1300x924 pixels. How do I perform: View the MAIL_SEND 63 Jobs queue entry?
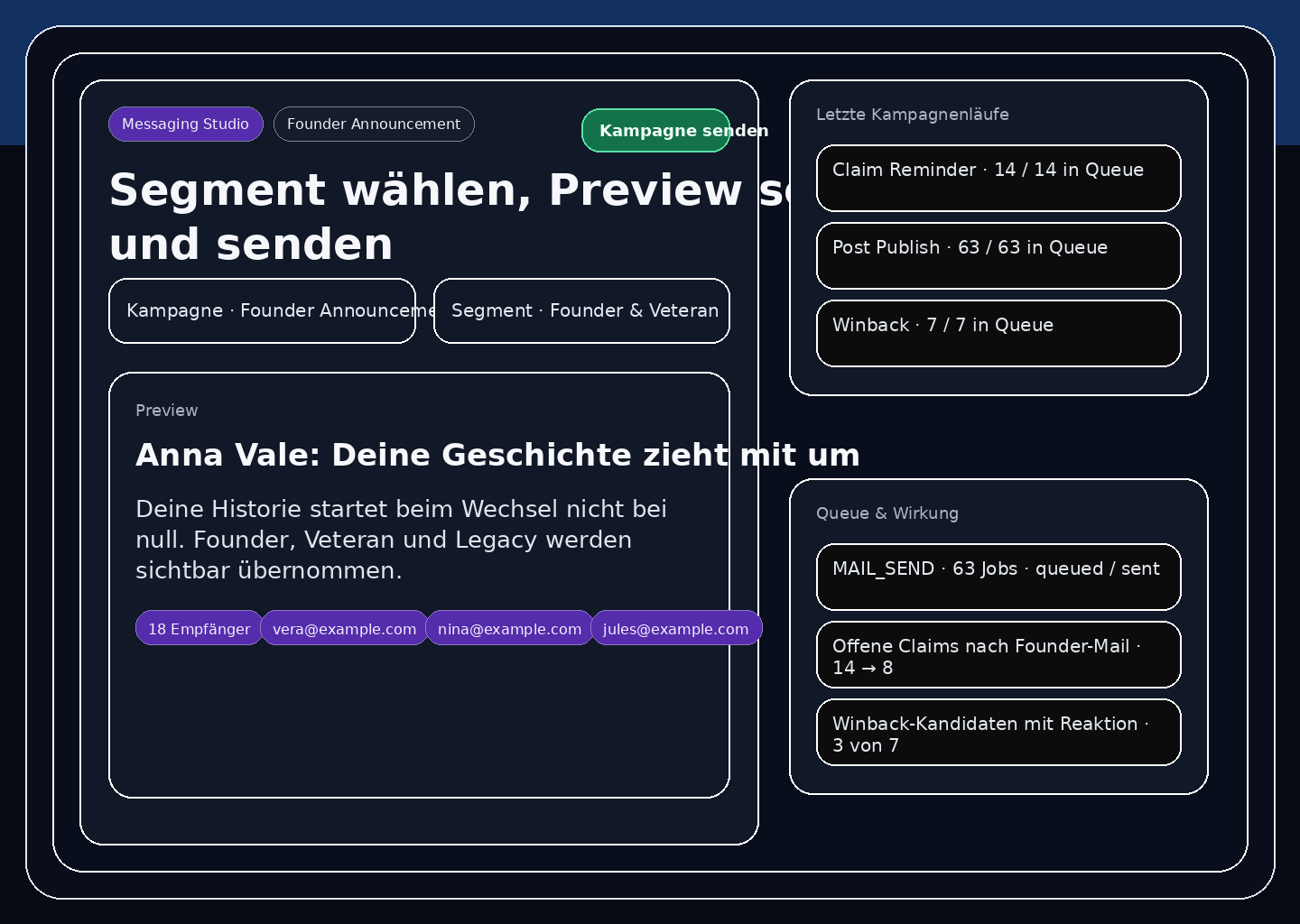click(x=998, y=577)
